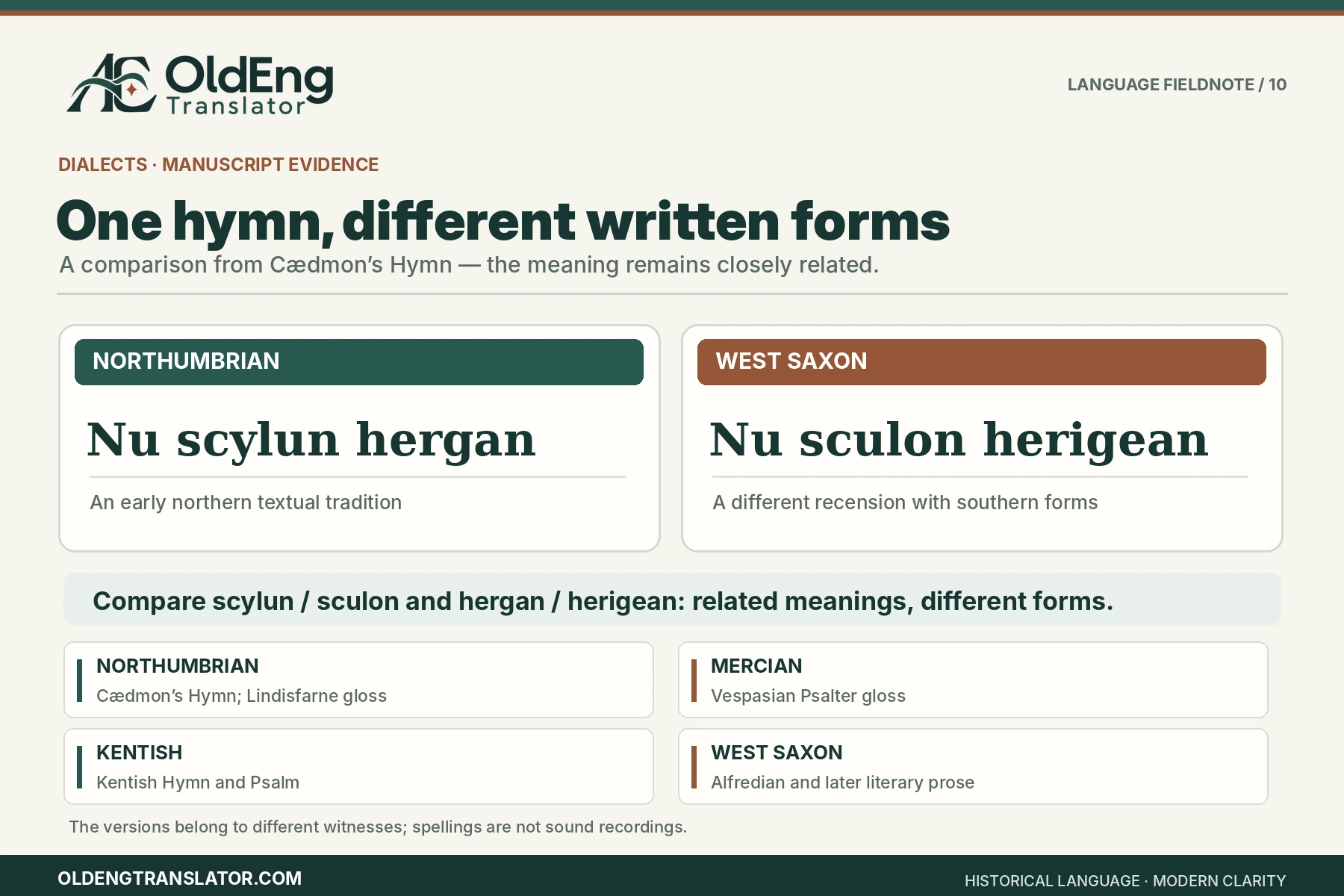Click the green NORTHUMBRIAN header bar
The width and height of the screenshot is (1344, 896).
(x=359, y=362)
